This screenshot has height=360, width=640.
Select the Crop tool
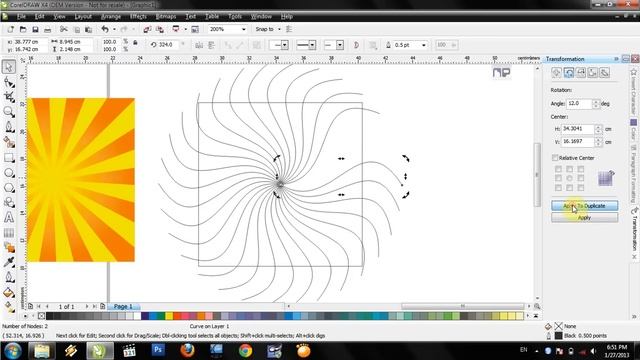9,97
